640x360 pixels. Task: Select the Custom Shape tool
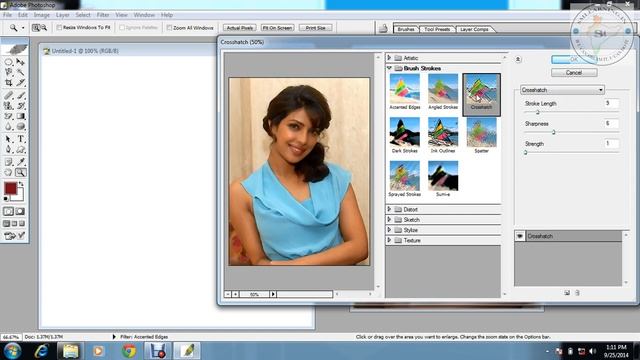point(20,149)
